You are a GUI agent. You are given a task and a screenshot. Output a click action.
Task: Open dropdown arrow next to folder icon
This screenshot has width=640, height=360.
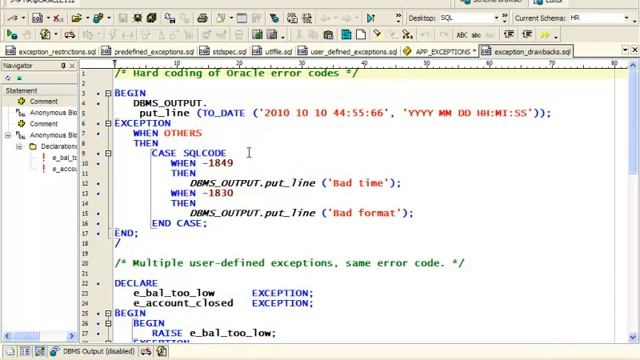coord(87,18)
